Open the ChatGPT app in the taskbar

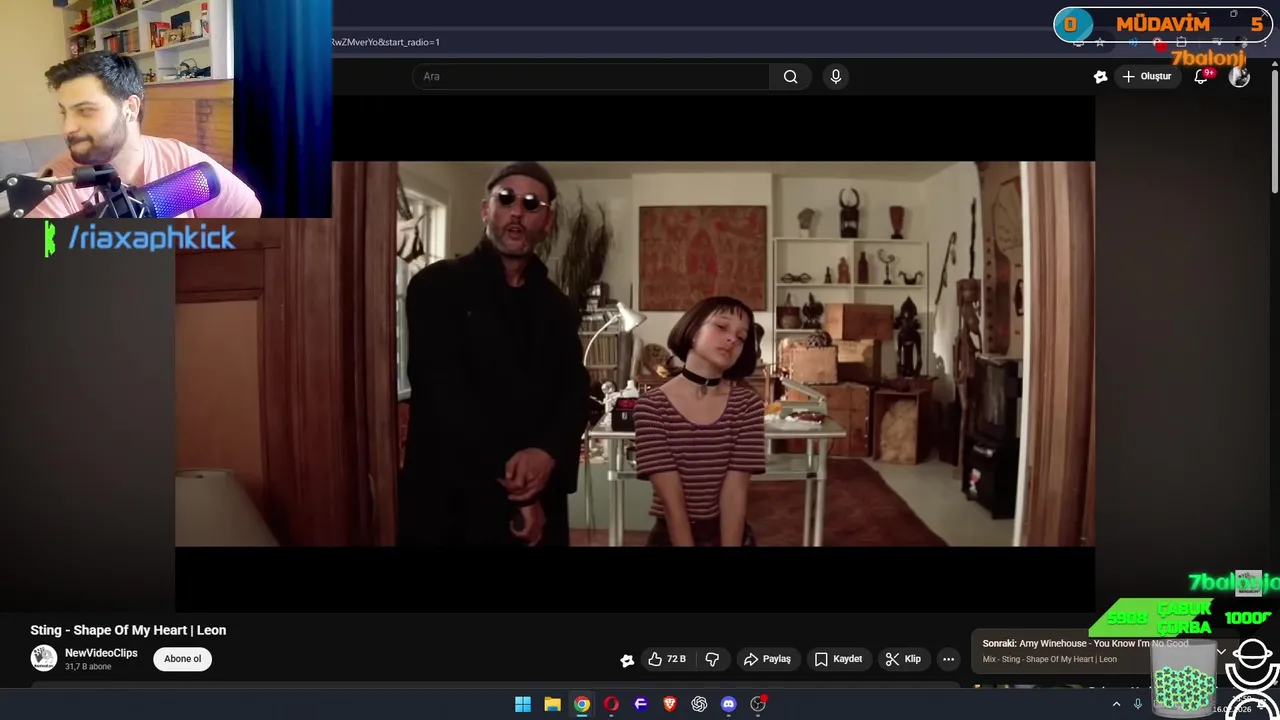699,704
